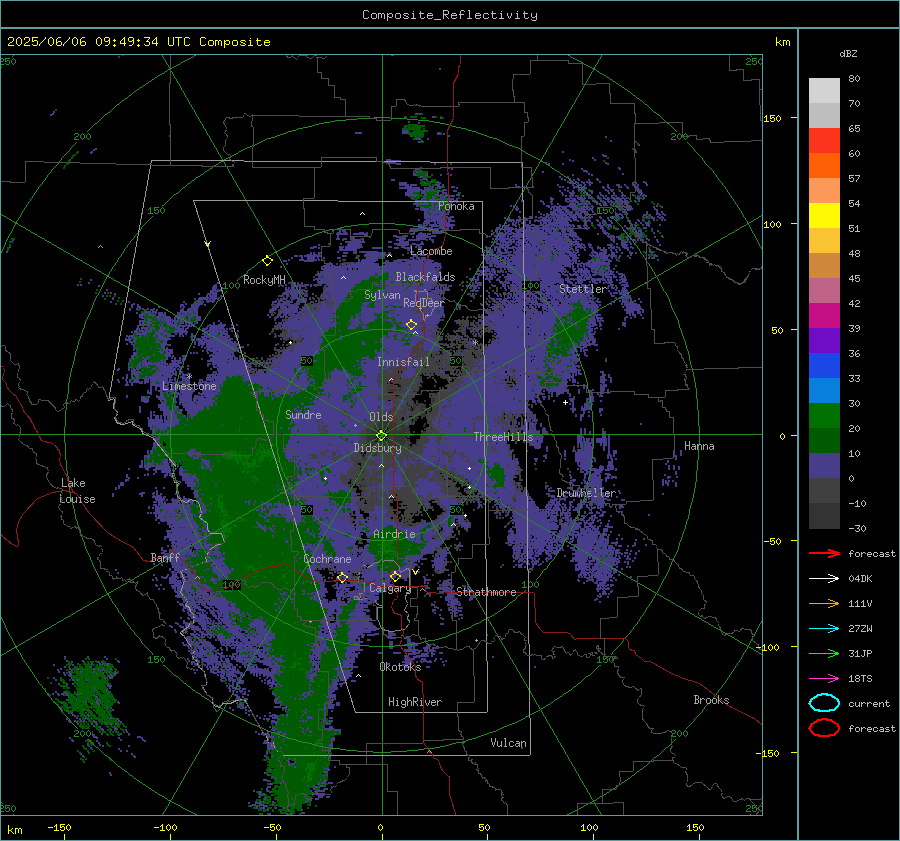900x841 pixels.
Task: Click the RedDeer city label
Action: pyautogui.click(x=424, y=303)
